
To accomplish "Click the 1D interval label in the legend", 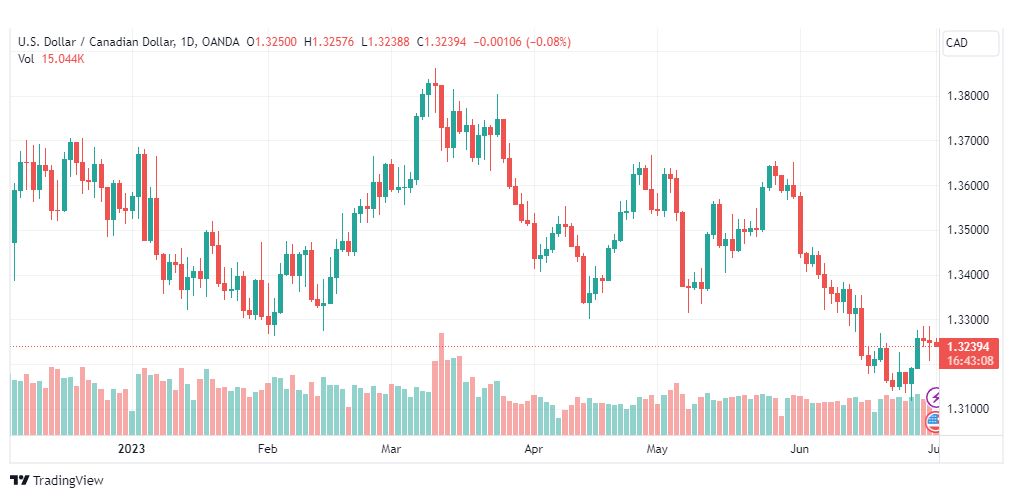I will pos(187,42).
